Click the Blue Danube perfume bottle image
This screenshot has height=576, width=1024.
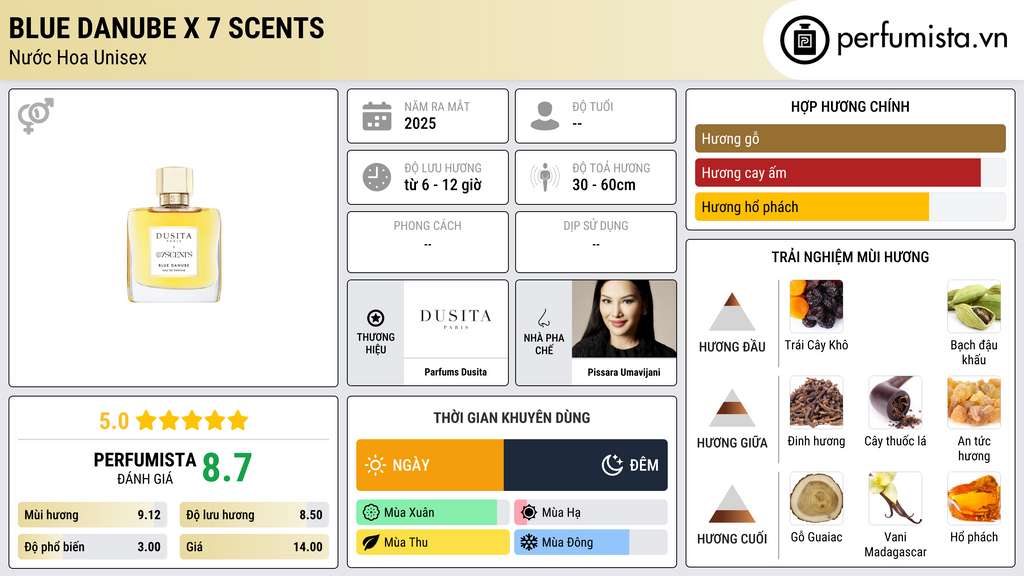tap(174, 235)
